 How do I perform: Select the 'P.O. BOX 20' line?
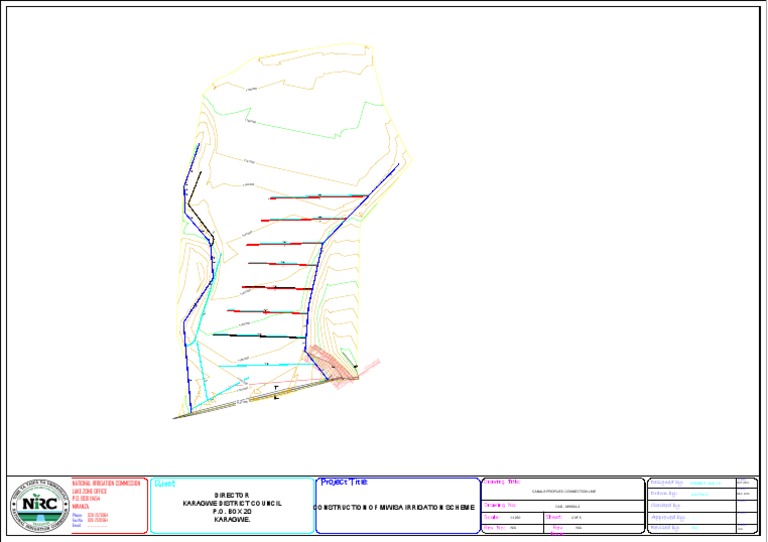232,511
